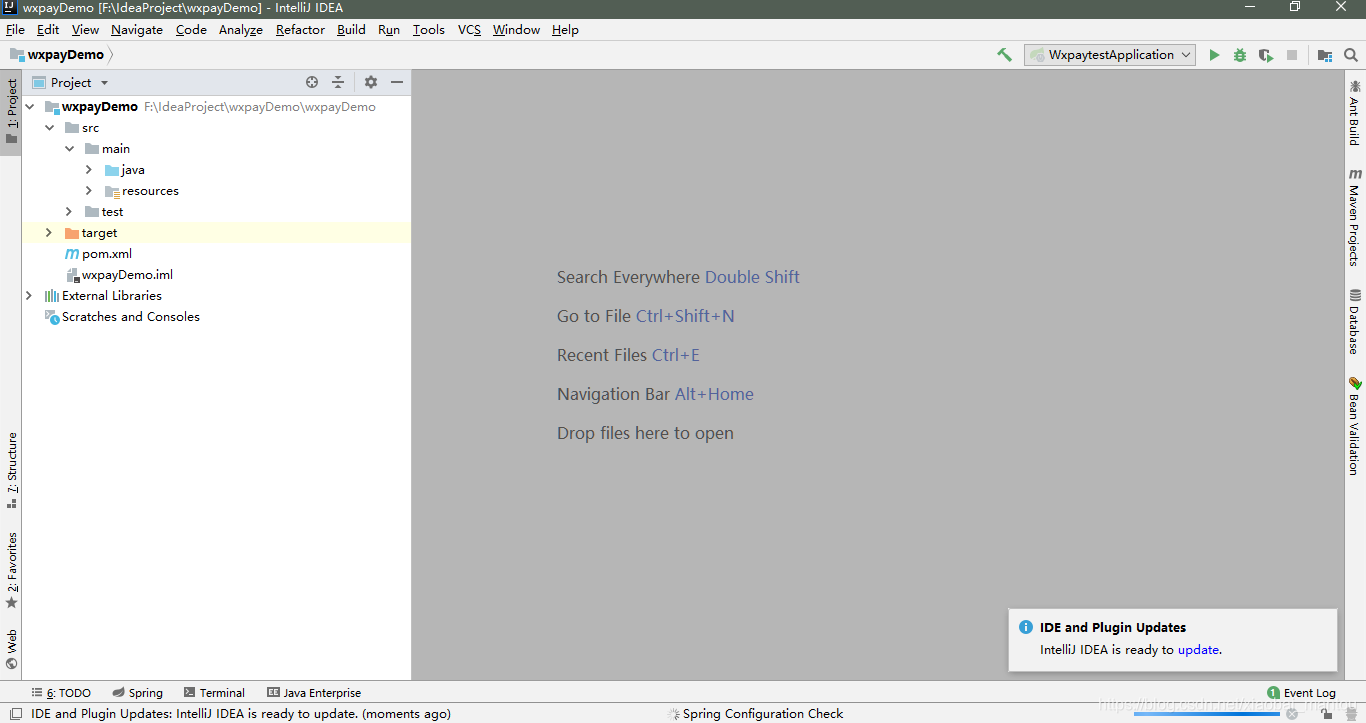The height and width of the screenshot is (723, 1366).
Task: Open Bean Validation side panel
Action: click(x=1355, y=425)
